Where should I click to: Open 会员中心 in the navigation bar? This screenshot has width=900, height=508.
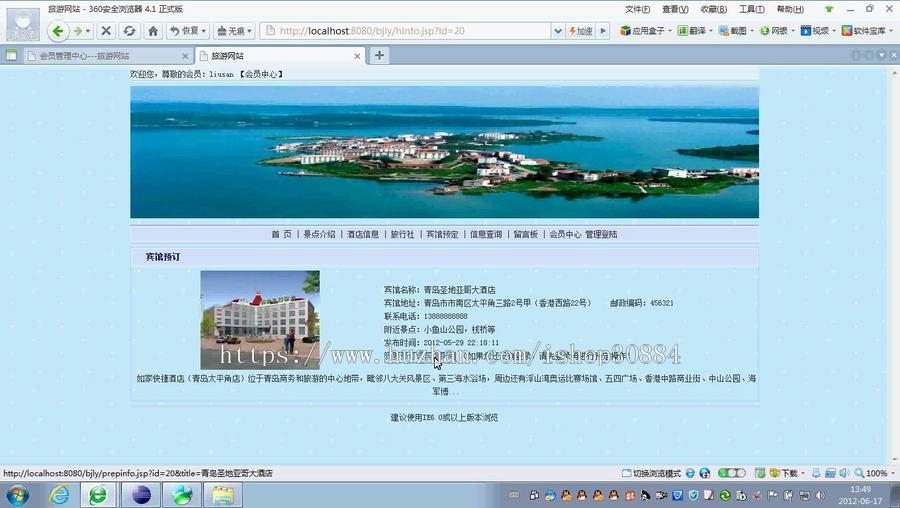[x=565, y=234]
